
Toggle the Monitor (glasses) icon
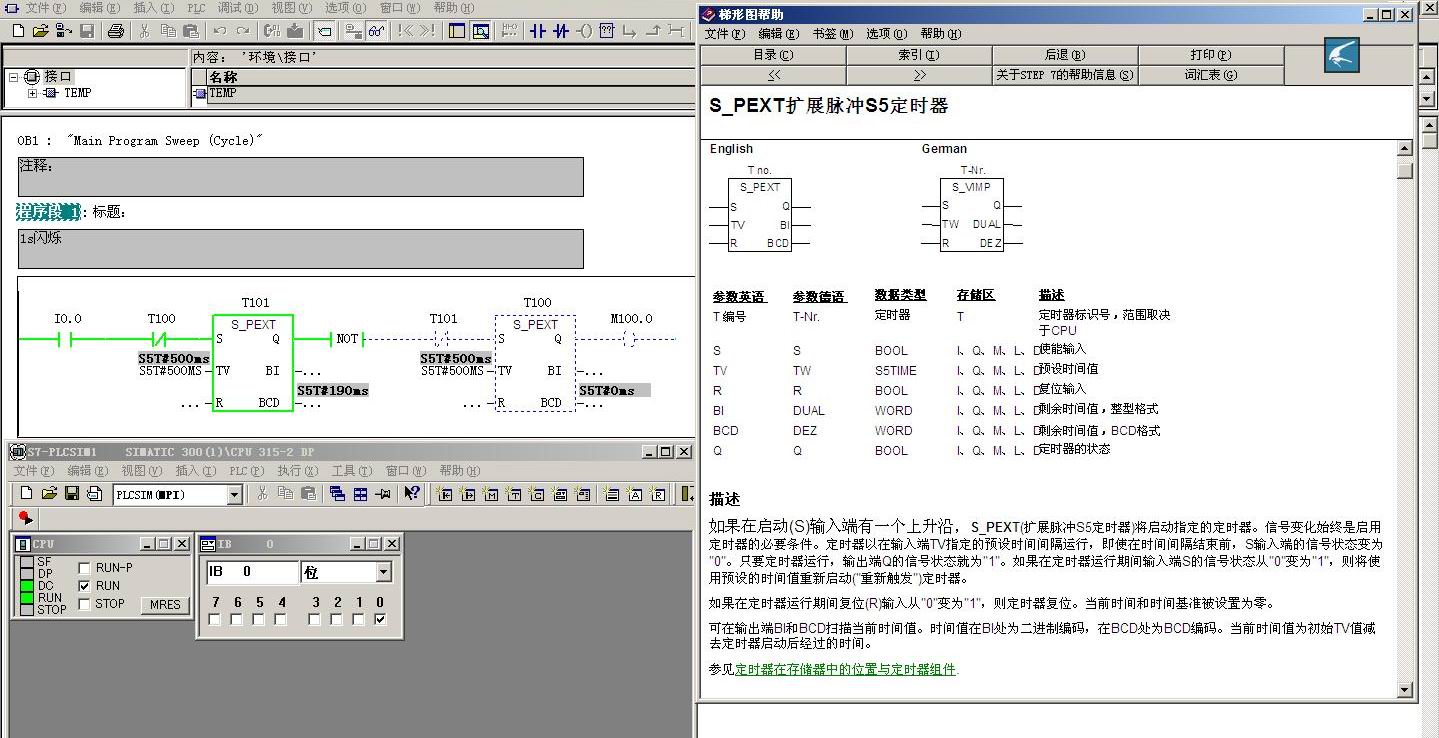tap(377, 31)
